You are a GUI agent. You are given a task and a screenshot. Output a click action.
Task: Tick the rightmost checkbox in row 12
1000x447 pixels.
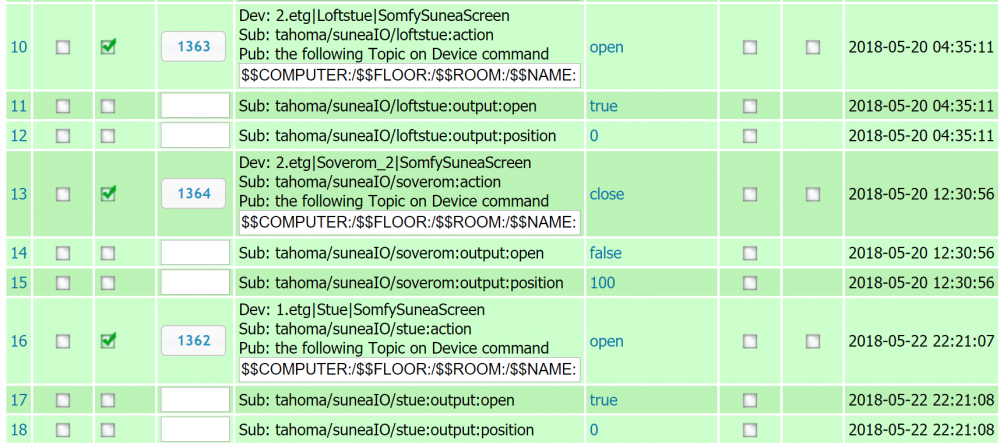coord(813,136)
